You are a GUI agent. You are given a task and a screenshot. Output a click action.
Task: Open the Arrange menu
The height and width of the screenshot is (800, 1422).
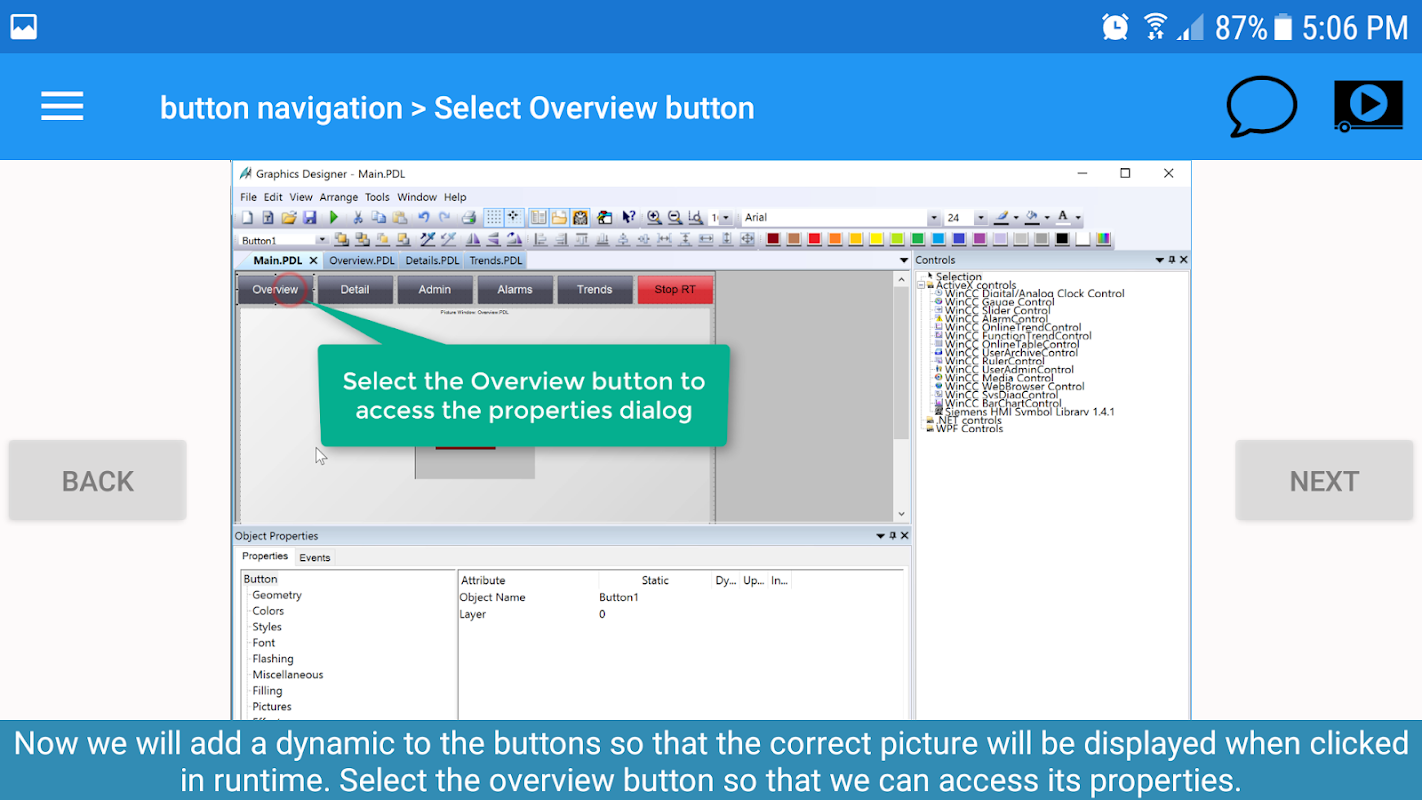point(338,197)
